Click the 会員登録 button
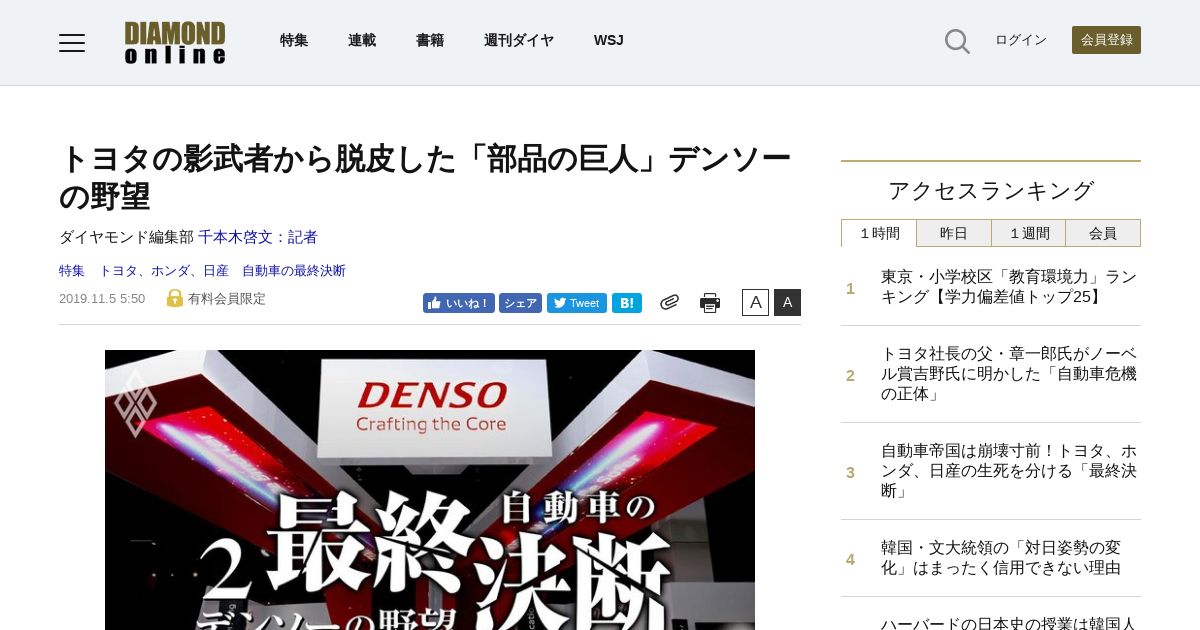 click(x=1106, y=40)
